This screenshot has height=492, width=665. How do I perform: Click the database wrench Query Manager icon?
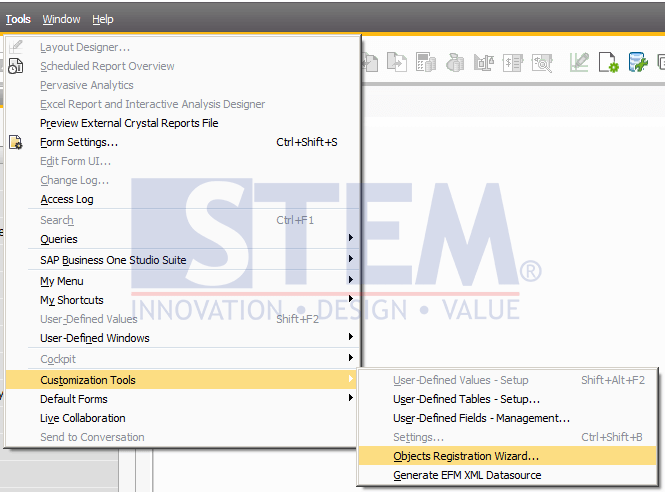point(638,62)
